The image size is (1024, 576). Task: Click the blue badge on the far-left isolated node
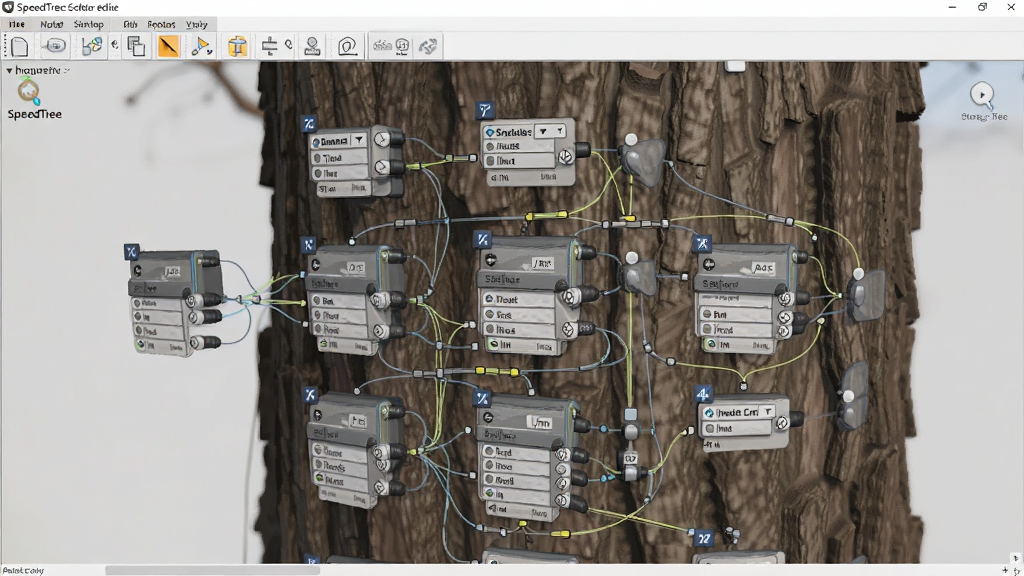pos(131,251)
